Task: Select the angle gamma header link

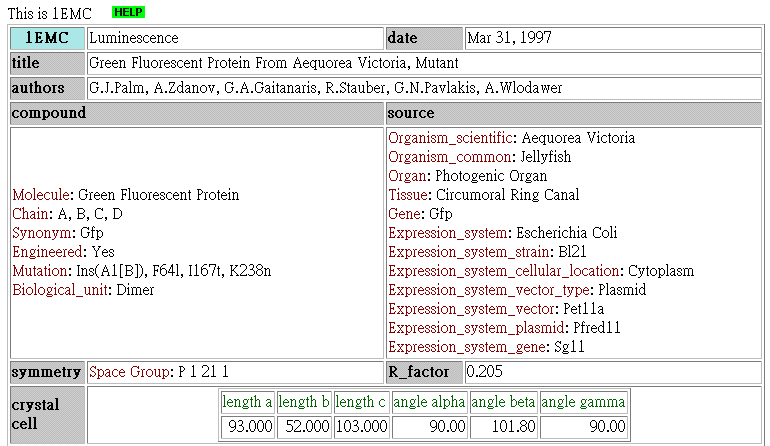Action: (583, 402)
